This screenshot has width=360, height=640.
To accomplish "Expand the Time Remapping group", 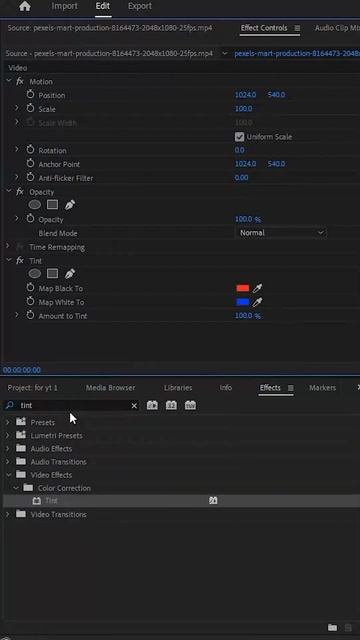I will coord(8,246).
